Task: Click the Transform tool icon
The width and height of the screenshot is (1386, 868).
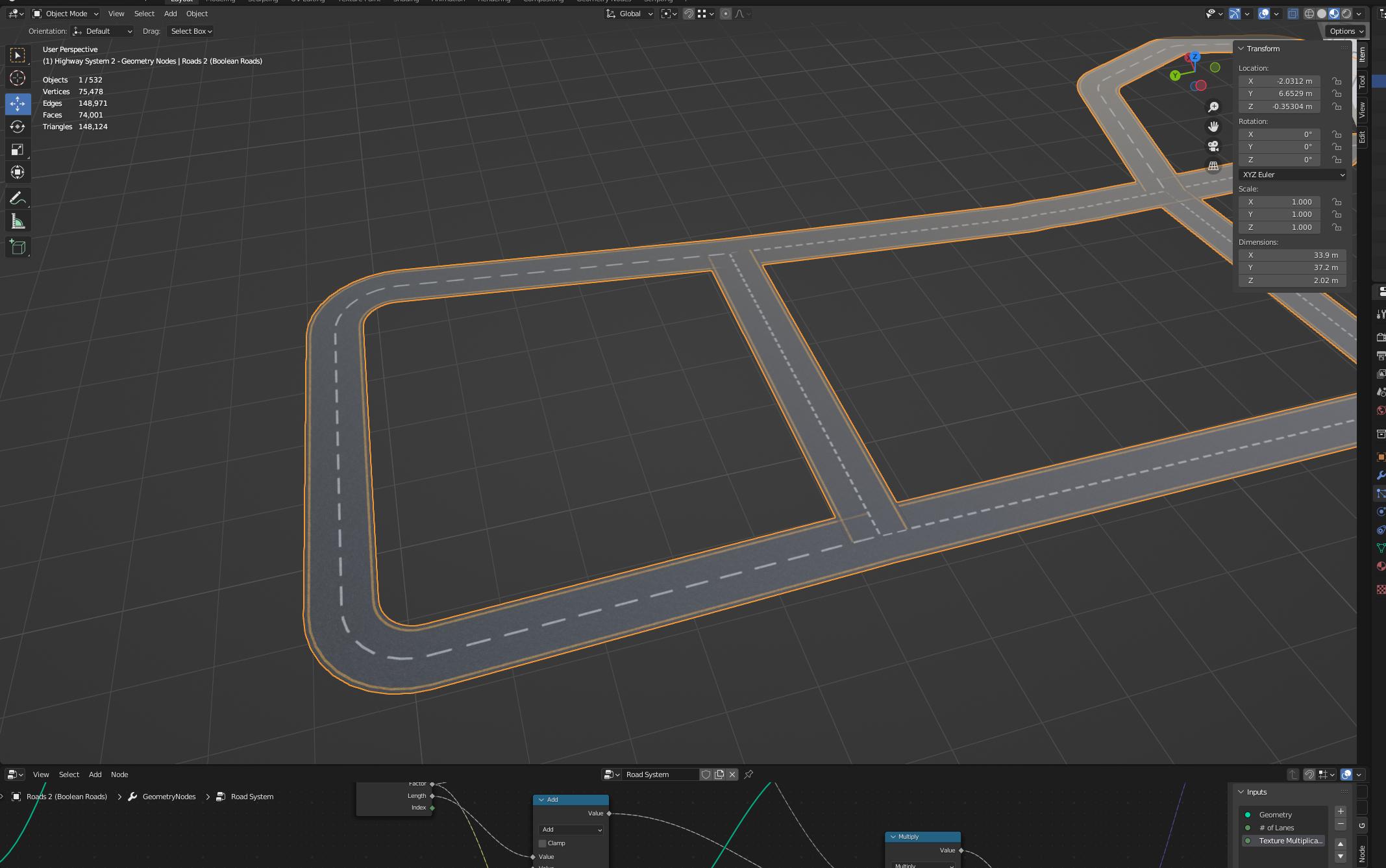Action: click(x=17, y=172)
